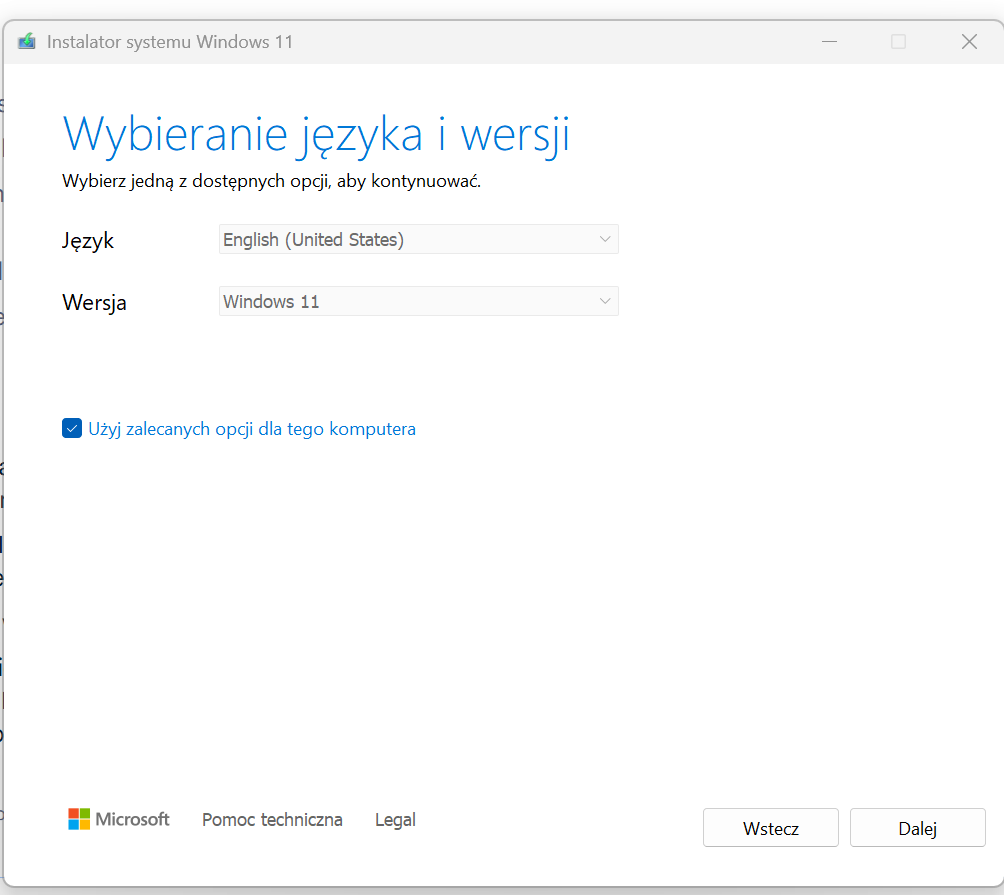Image resolution: width=1004 pixels, height=895 pixels.
Task: Open the Wersja dropdown showing Windows 11
Action: [x=419, y=302]
